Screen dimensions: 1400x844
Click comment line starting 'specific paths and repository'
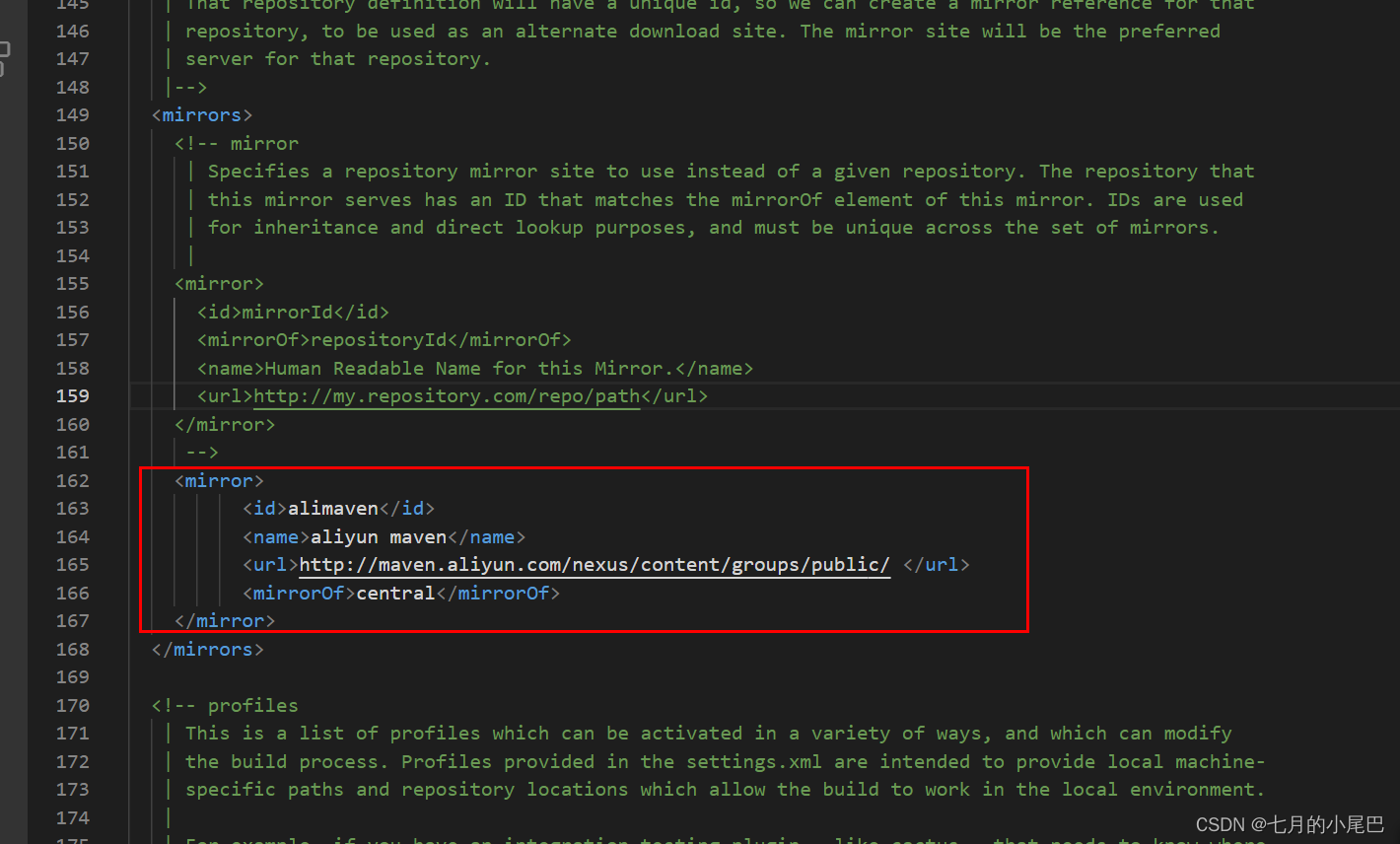click(726, 790)
